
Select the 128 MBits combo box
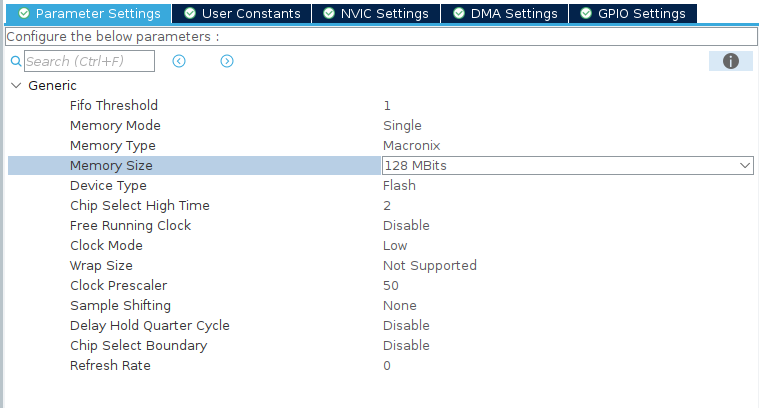point(560,165)
